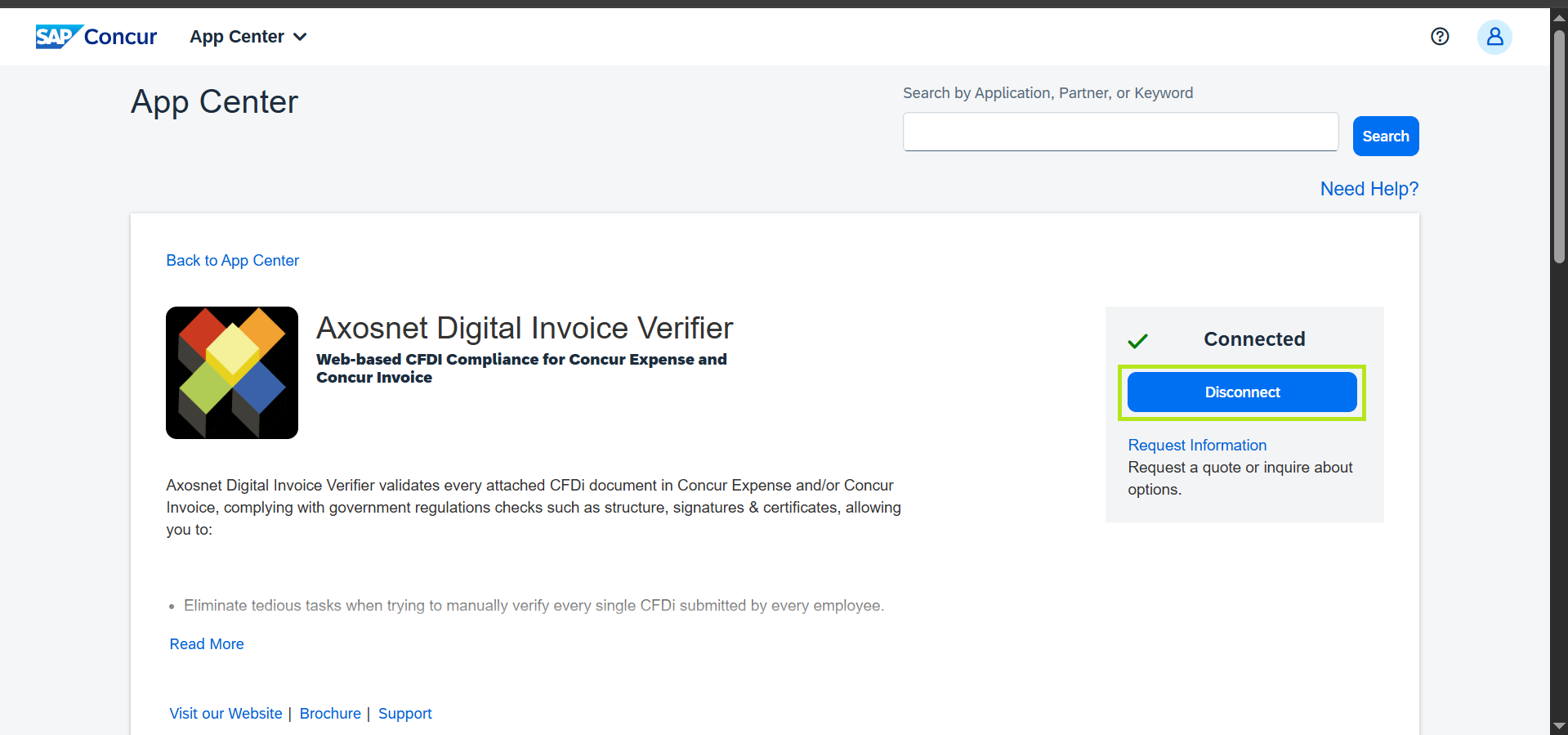Open the App Center navigation menu label
This screenshot has width=1568, height=735.
point(237,37)
